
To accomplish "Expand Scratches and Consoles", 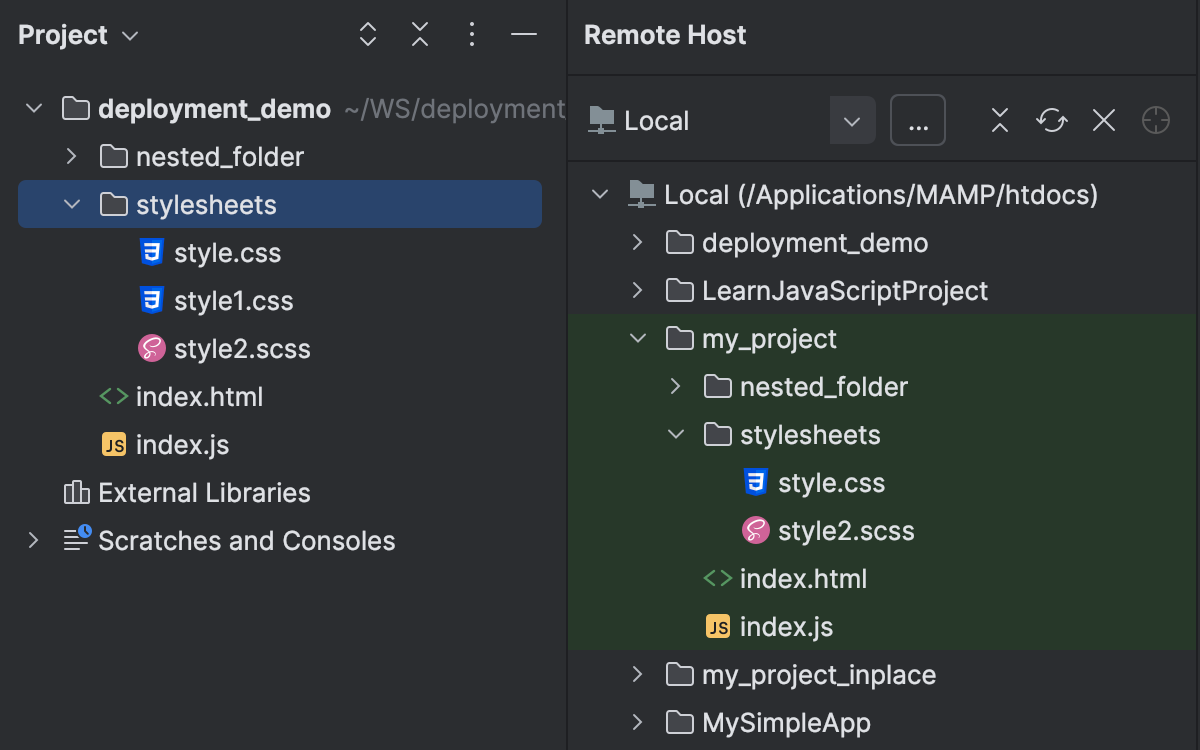I will tap(33, 540).
